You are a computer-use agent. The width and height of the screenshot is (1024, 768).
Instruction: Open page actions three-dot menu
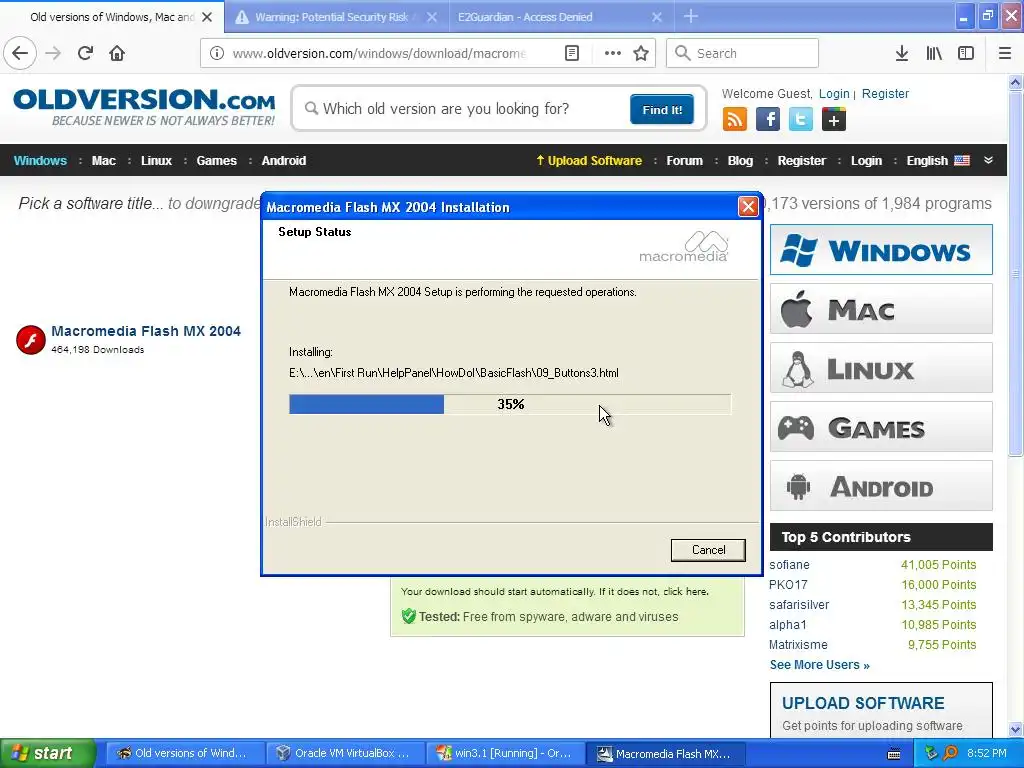click(613, 53)
